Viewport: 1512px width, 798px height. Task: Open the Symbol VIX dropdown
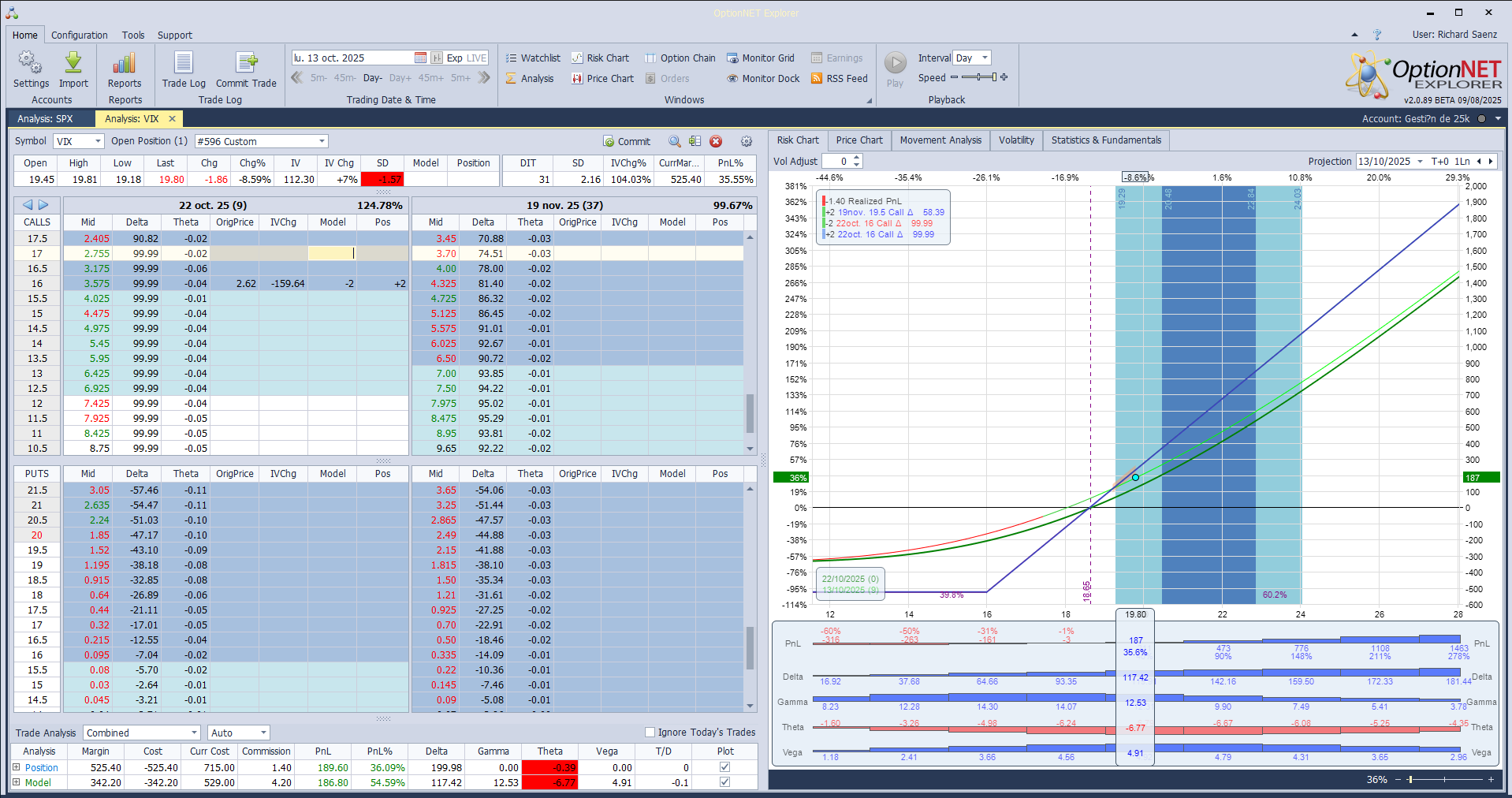pyautogui.click(x=99, y=141)
